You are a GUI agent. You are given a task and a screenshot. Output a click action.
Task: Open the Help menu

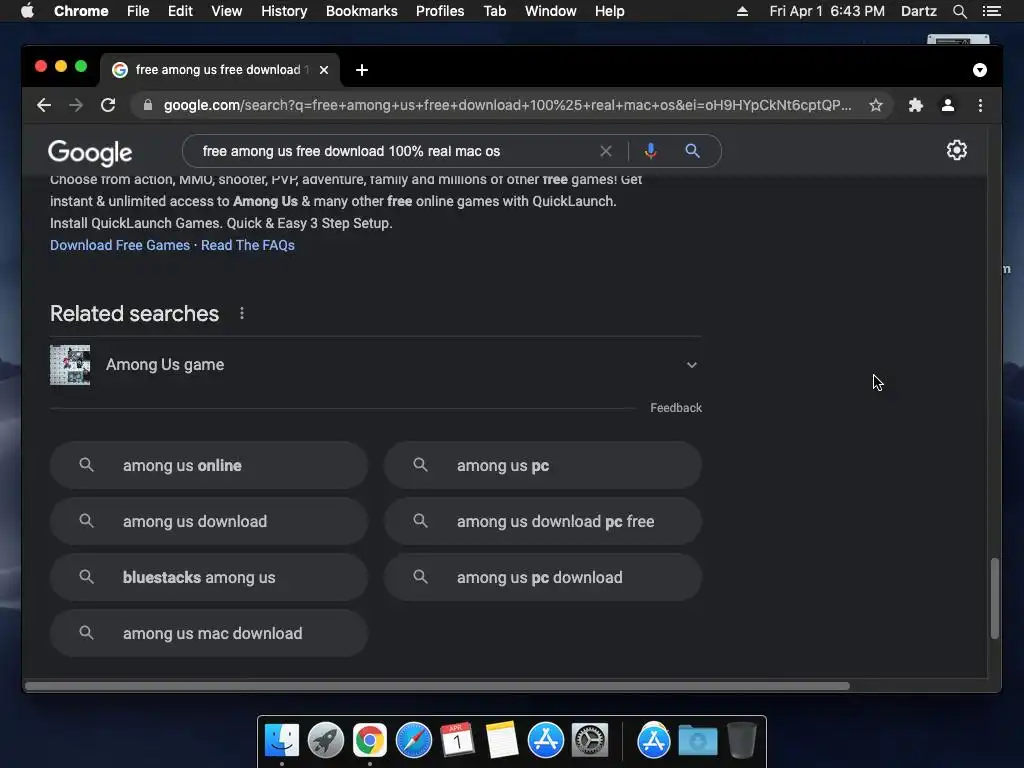coord(609,11)
